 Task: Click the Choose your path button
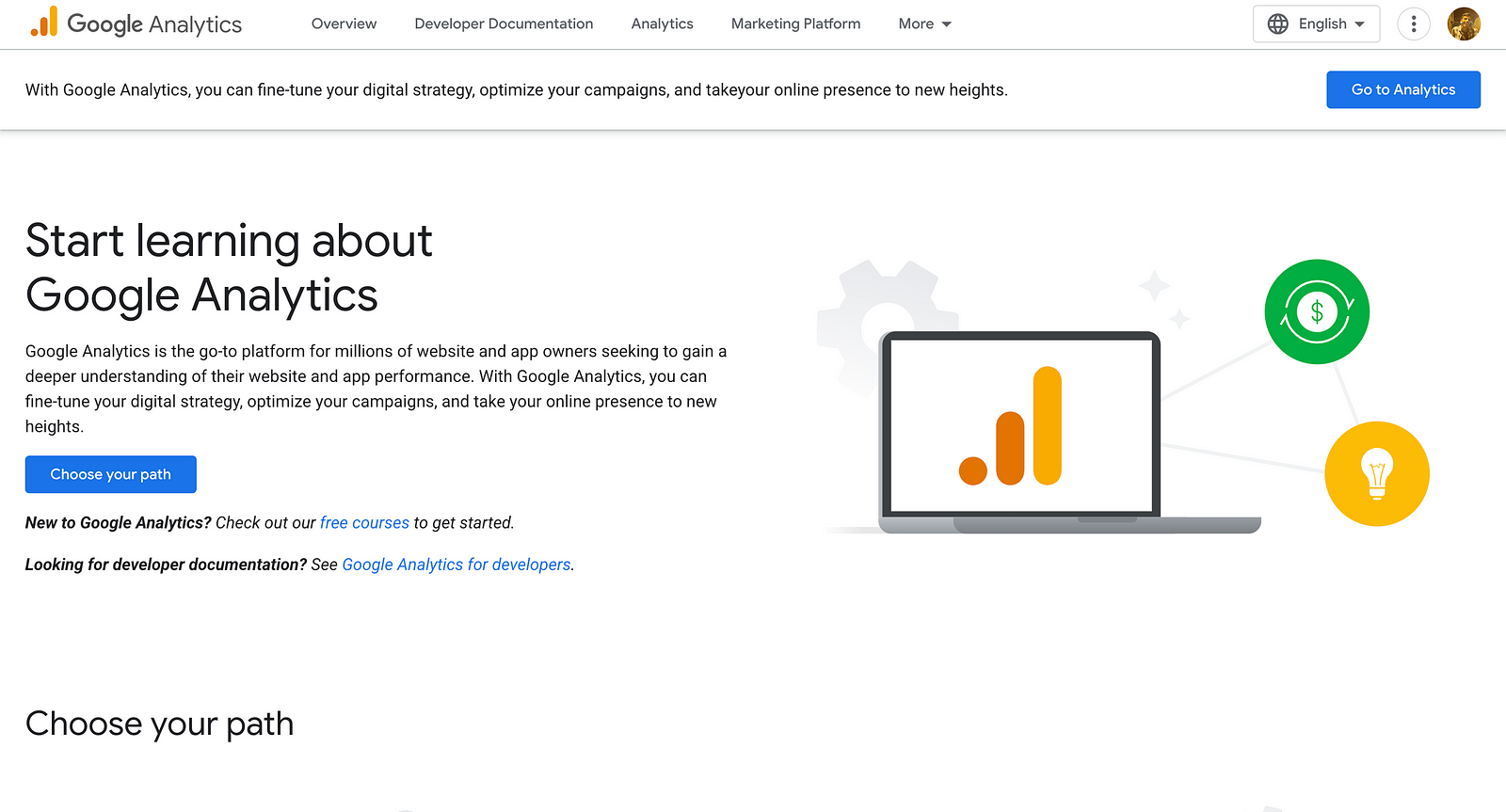[110, 474]
